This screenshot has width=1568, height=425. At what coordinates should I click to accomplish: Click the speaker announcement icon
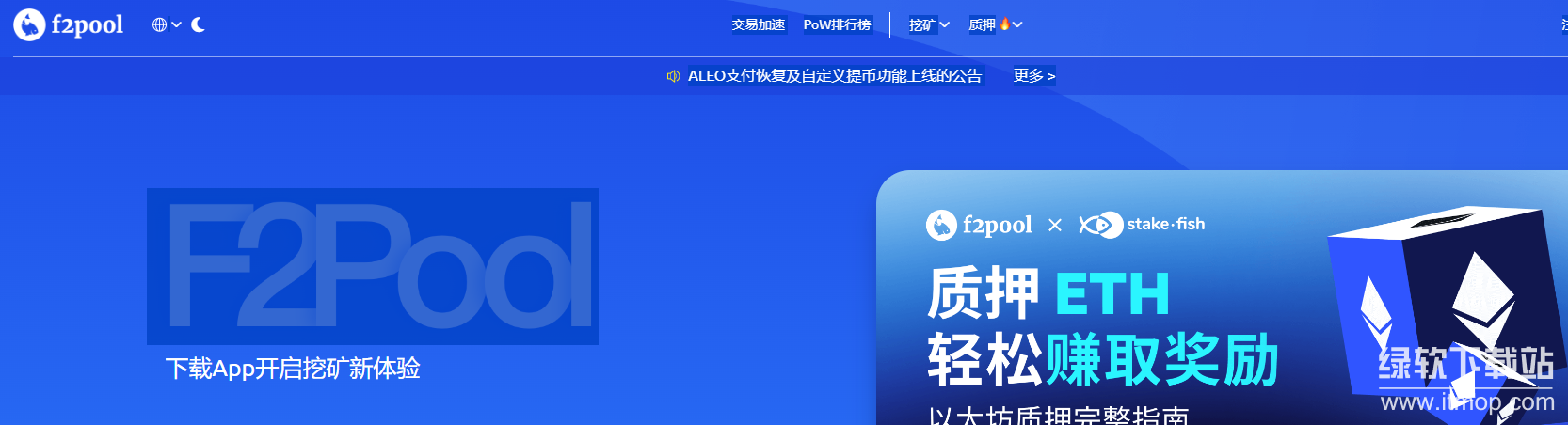pyautogui.click(x=673, y=76)
